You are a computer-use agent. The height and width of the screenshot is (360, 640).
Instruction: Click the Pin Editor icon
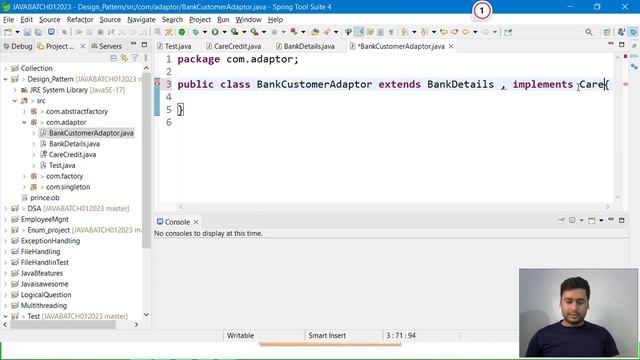click(x=508, y=32)
